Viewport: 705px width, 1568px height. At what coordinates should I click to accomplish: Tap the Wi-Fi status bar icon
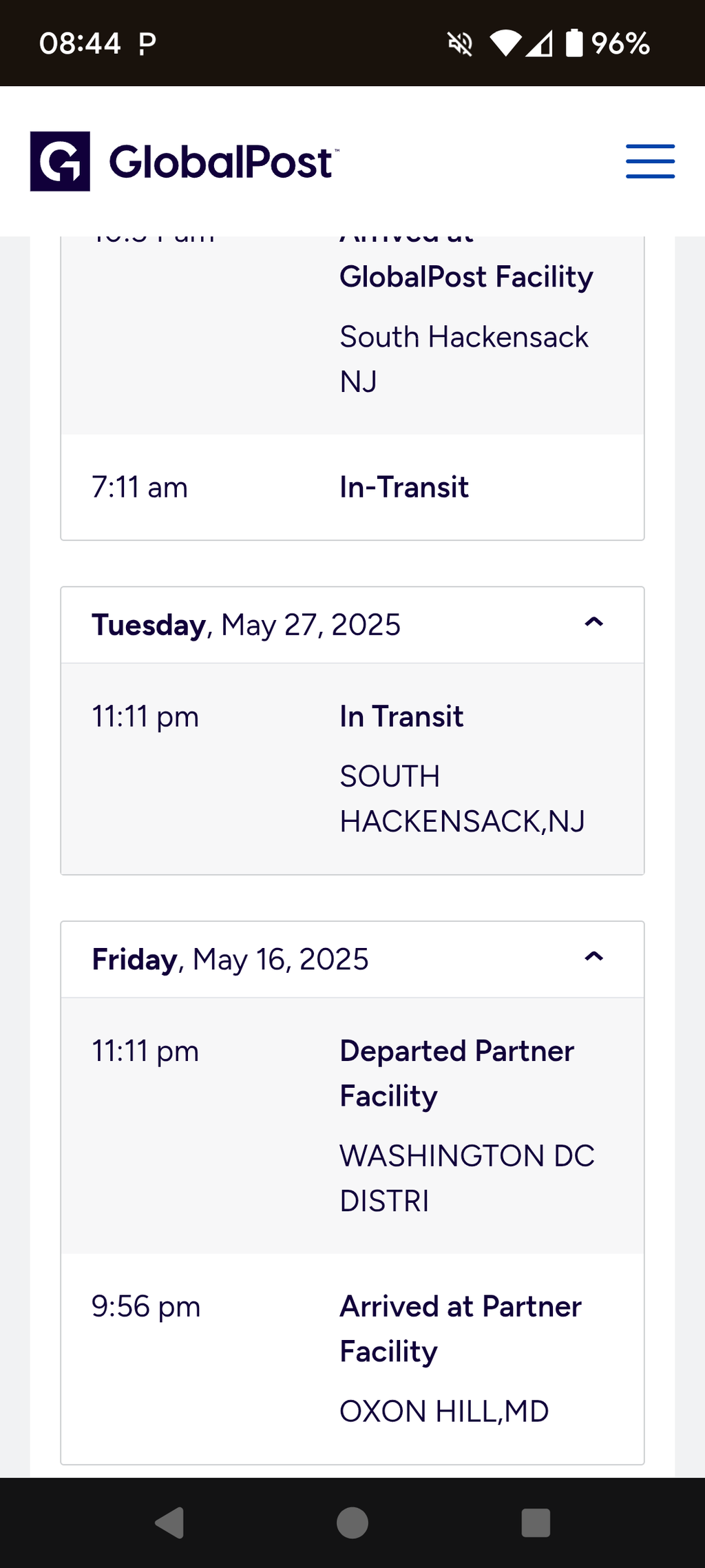(505, 43)
